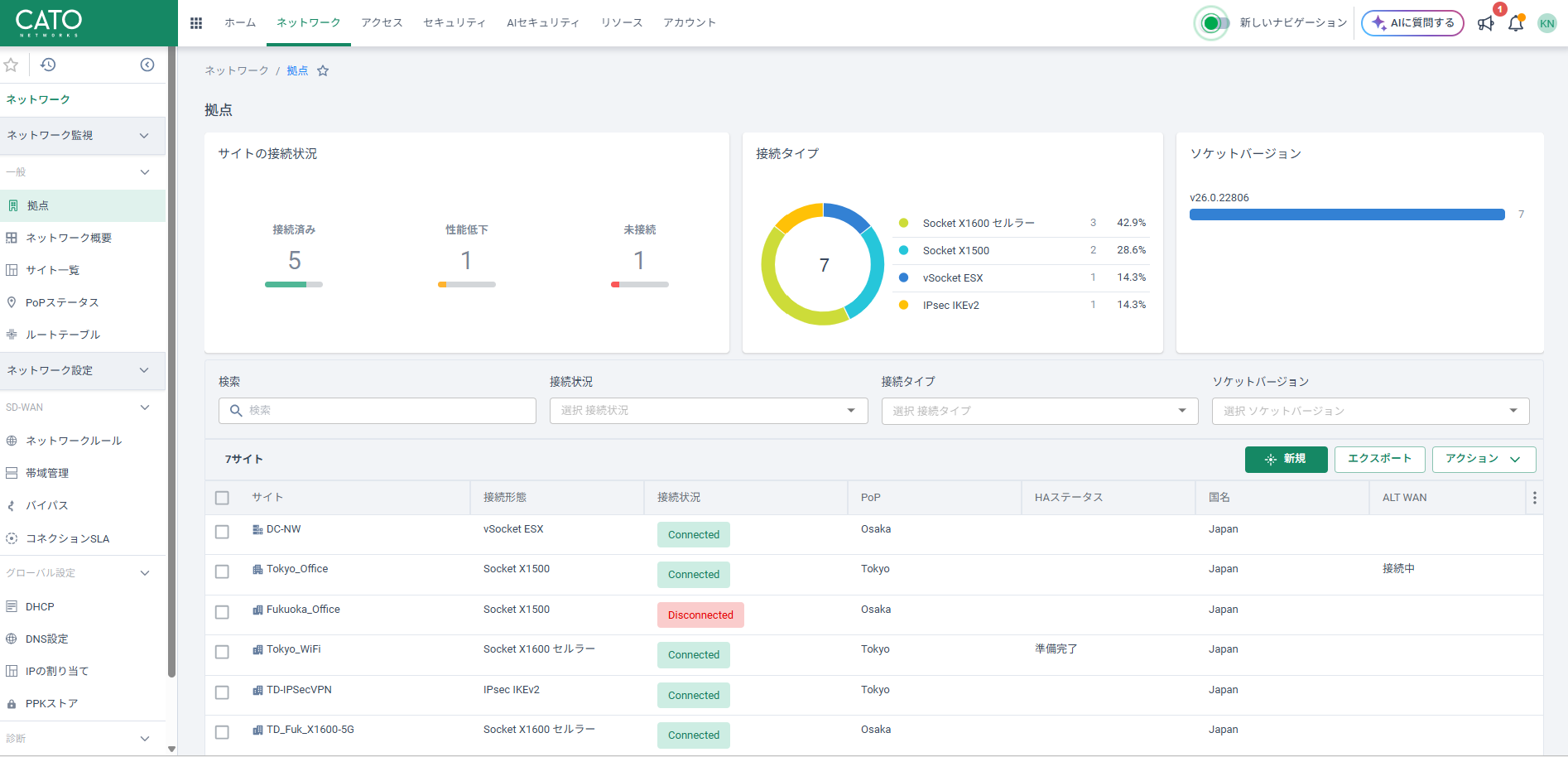Collapse the sidebar with the arrow icon
The image size is (1568, 757).
[x=147, y=65]
